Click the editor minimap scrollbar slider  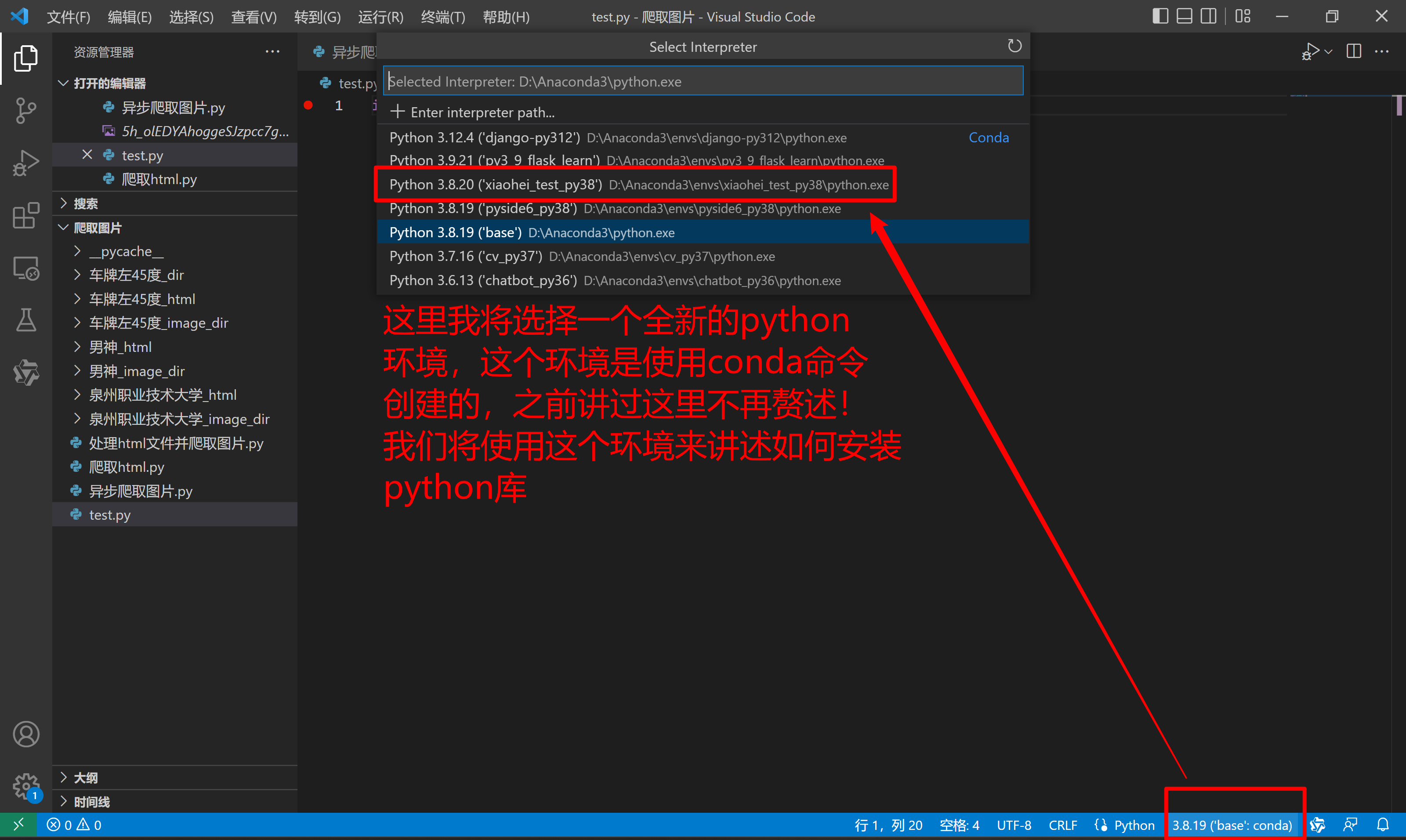tap(1399, 105)
